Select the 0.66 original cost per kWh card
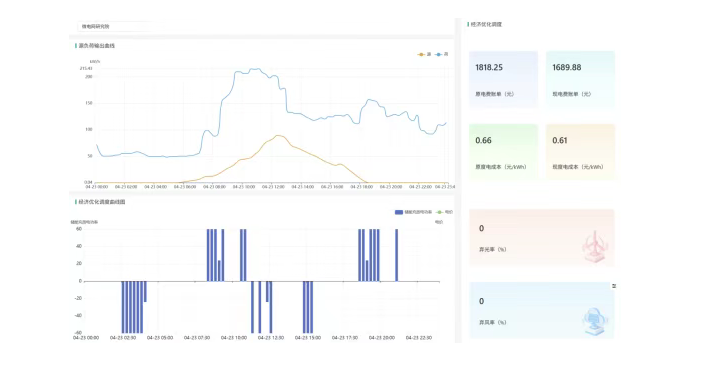The height and width of the screenshot is (365, 701). [503, 152]
